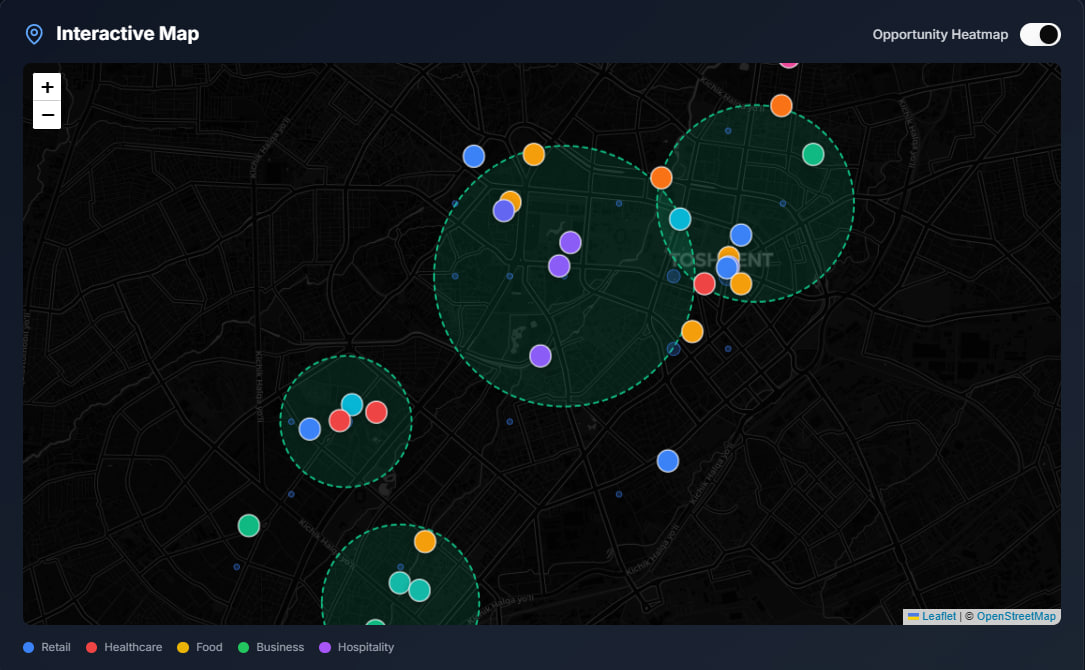Image resolution: width=1085 pixels, height=670 pixels.
Task: Click the location pin icon beside Interactive Map
Action: pyautogui.click(x=34, y=34)
